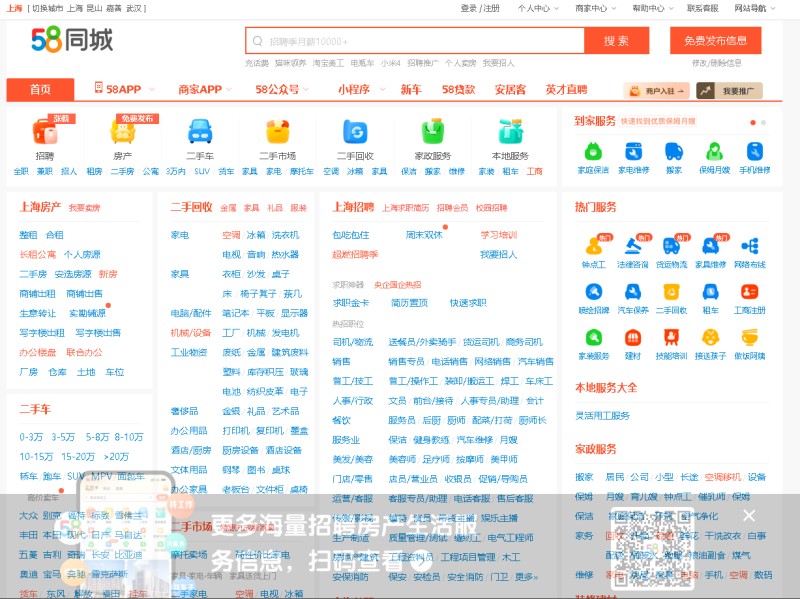Open the 租车 service icon
This screenshot has height=599, width=800.
point(710,292)
